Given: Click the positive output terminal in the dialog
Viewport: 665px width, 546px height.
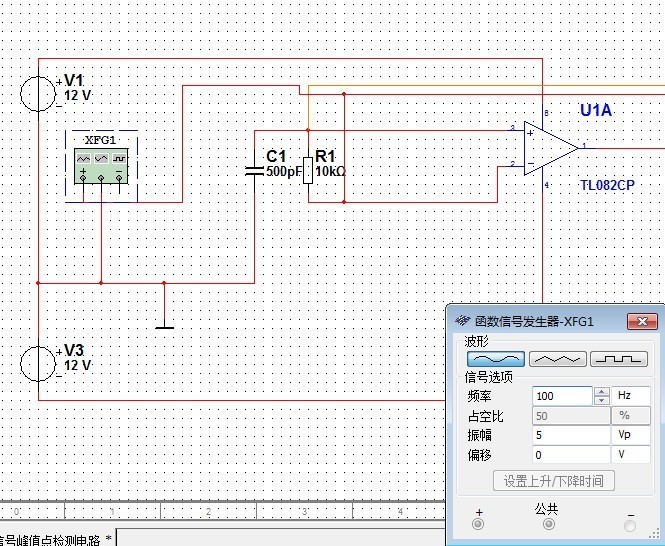Looking at the screenshot, I should pyautogui.click(x=477, y=523).
